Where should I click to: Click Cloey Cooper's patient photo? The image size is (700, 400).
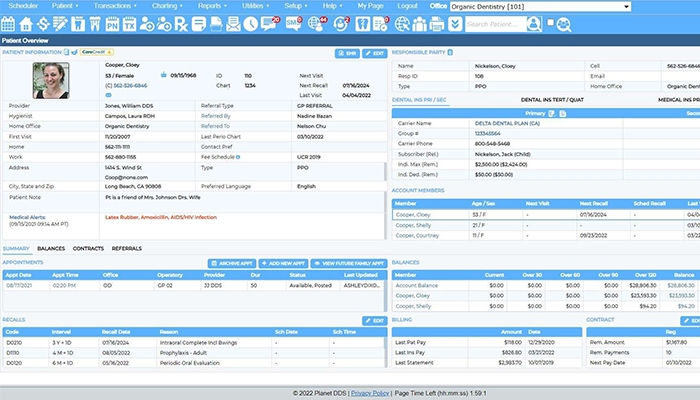[x=51, y=80]
